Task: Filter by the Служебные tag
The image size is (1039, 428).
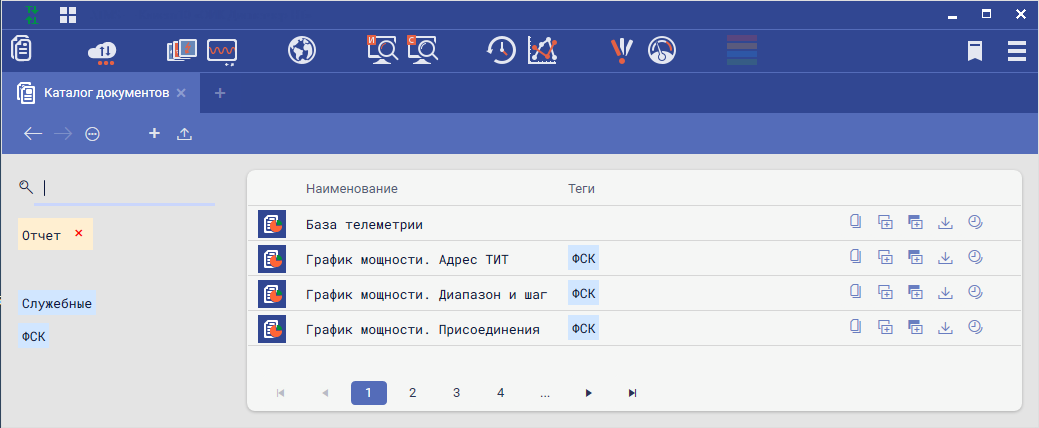Action: 57,303
